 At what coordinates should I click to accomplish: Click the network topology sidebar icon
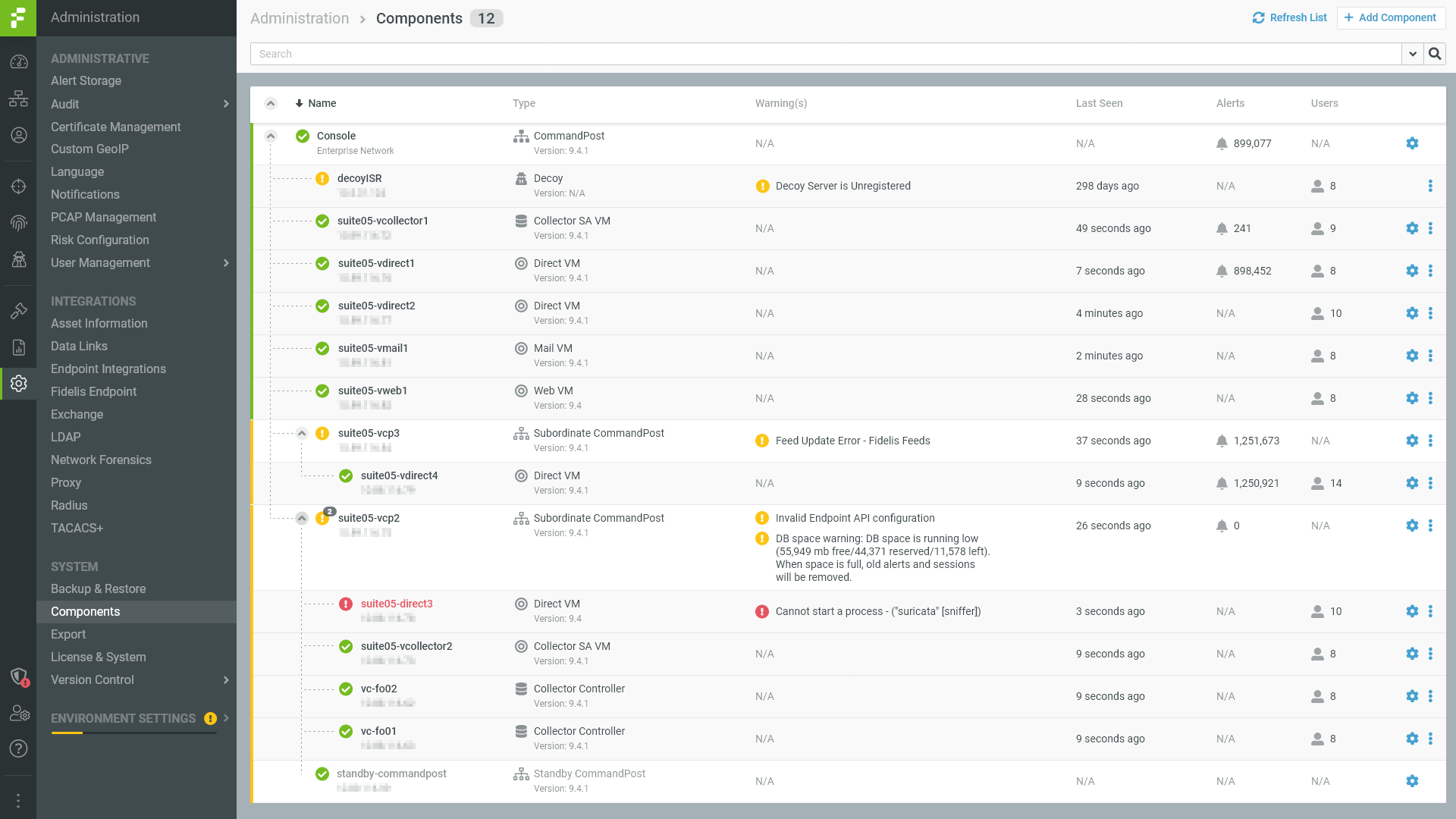pos(18,99)
